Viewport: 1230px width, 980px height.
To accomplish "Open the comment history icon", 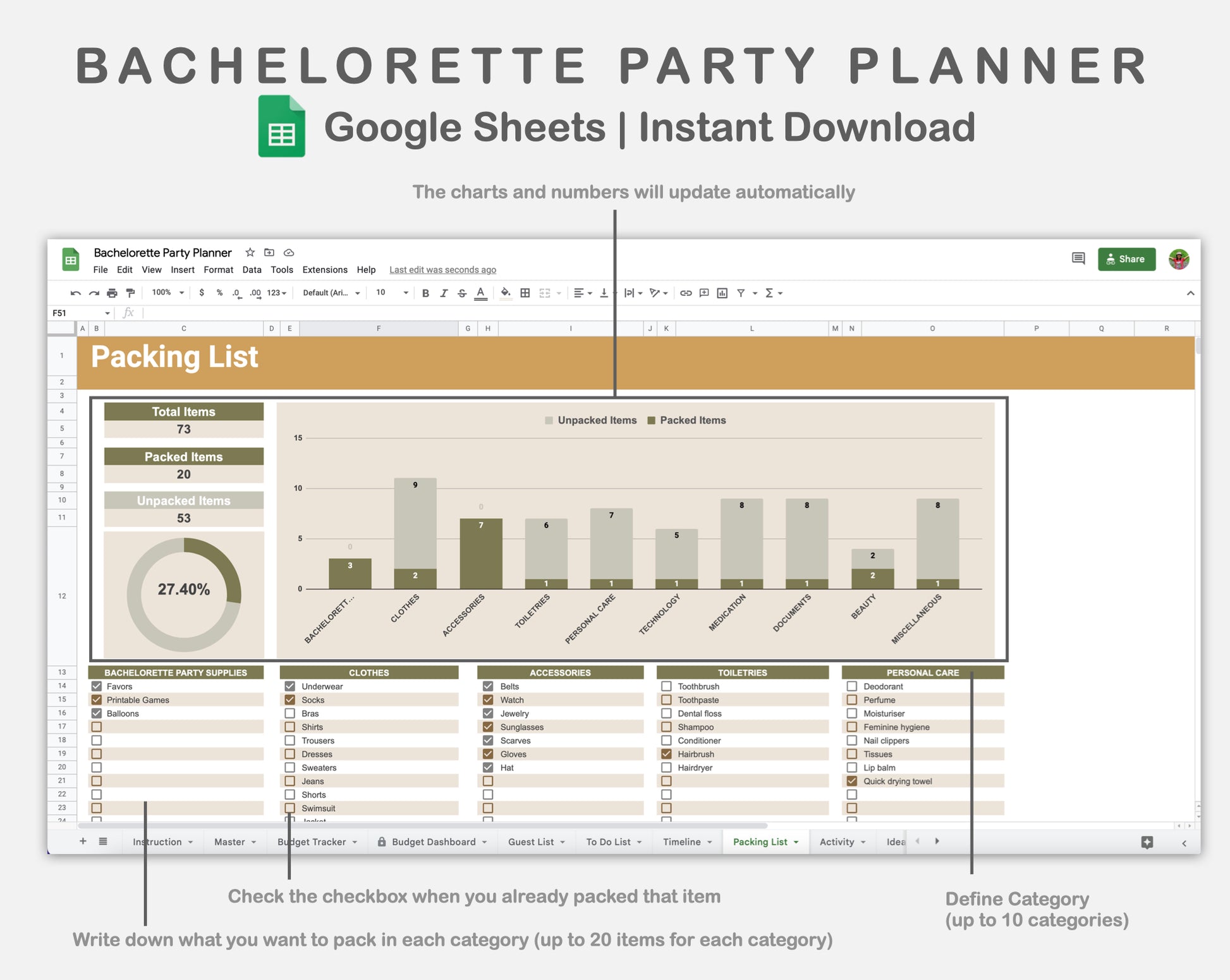I will click(x=1078, y=258).
